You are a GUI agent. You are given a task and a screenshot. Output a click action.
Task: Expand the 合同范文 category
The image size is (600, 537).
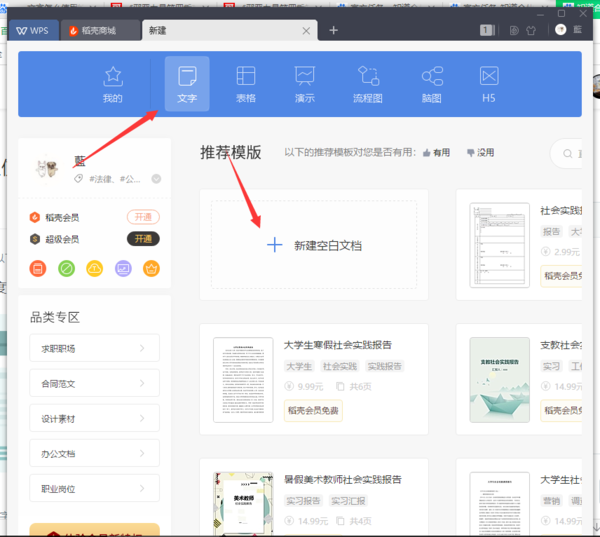click(x=95, y=383)
